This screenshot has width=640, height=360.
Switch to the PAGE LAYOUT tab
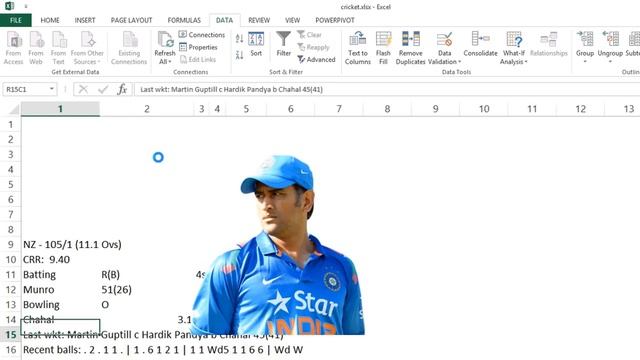click(131, 20)
